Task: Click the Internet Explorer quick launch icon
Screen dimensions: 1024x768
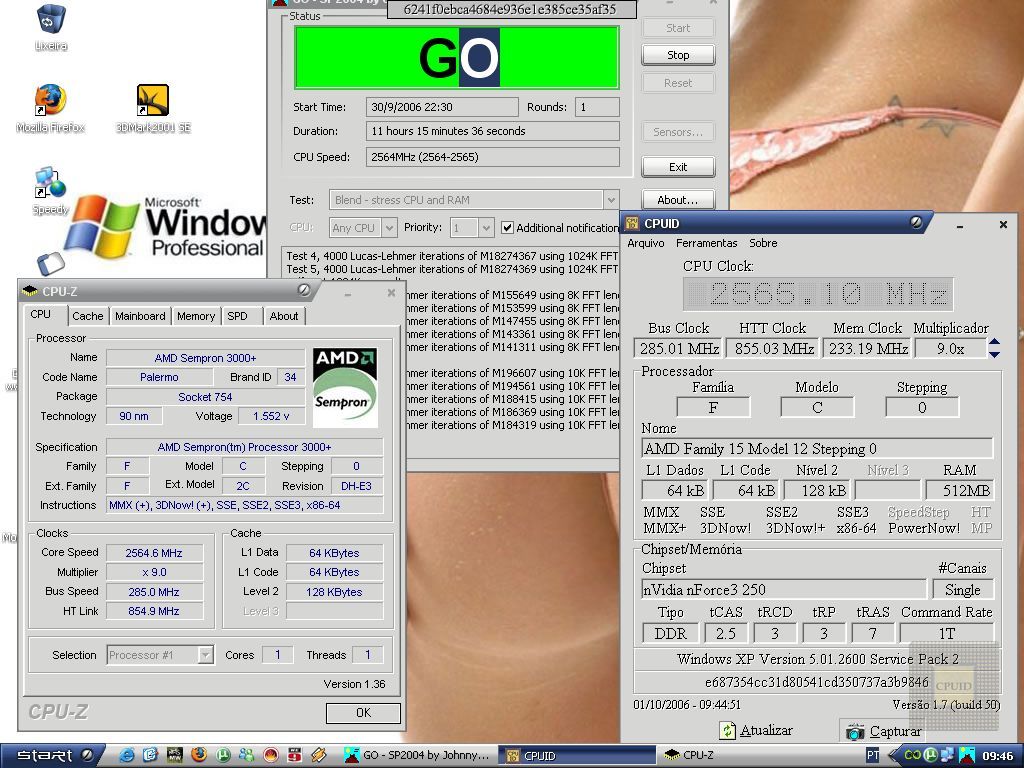Action: pyautogui.click(x=127, y=755)
